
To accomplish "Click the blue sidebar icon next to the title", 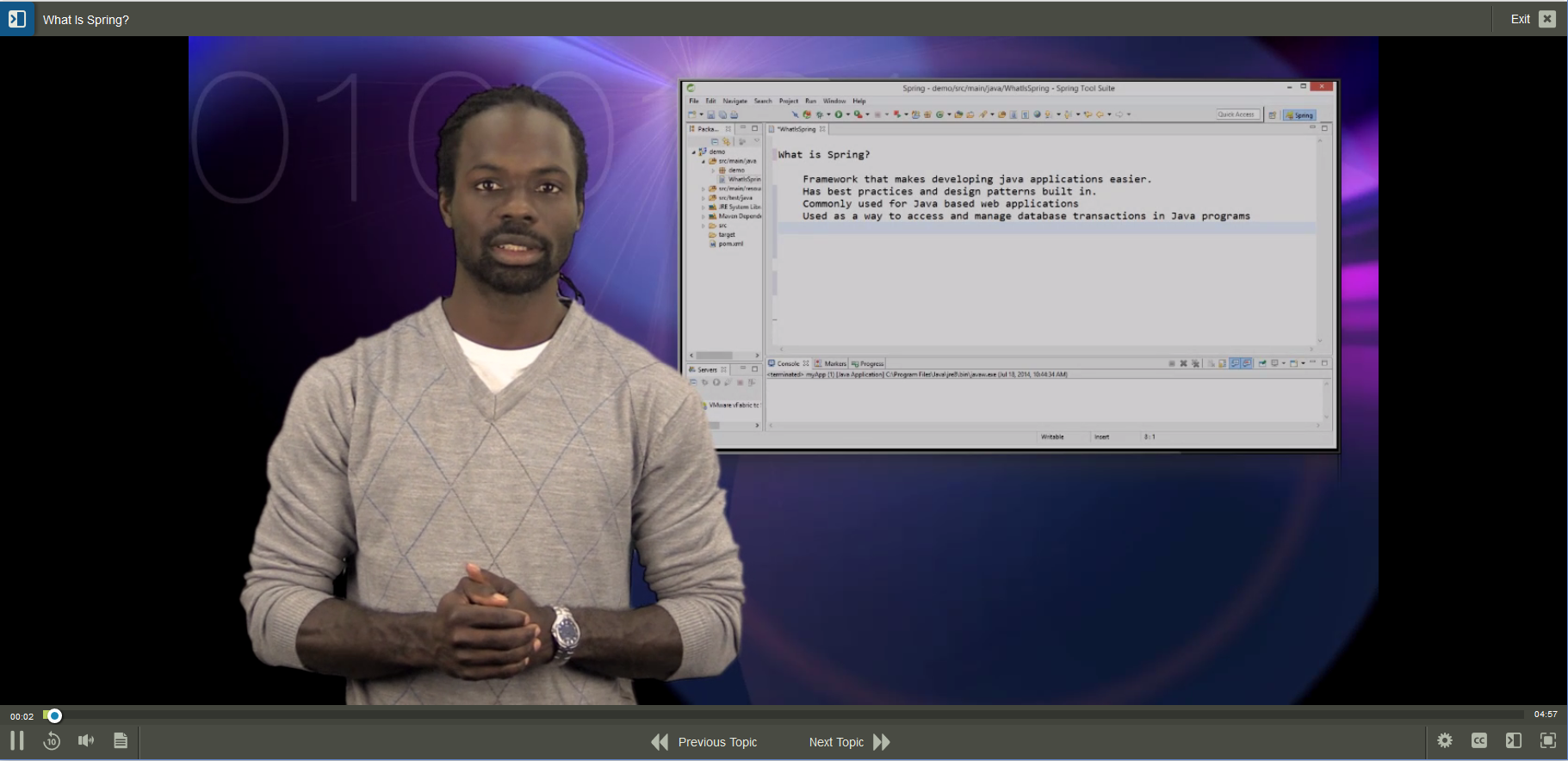I will coord(17,19).
